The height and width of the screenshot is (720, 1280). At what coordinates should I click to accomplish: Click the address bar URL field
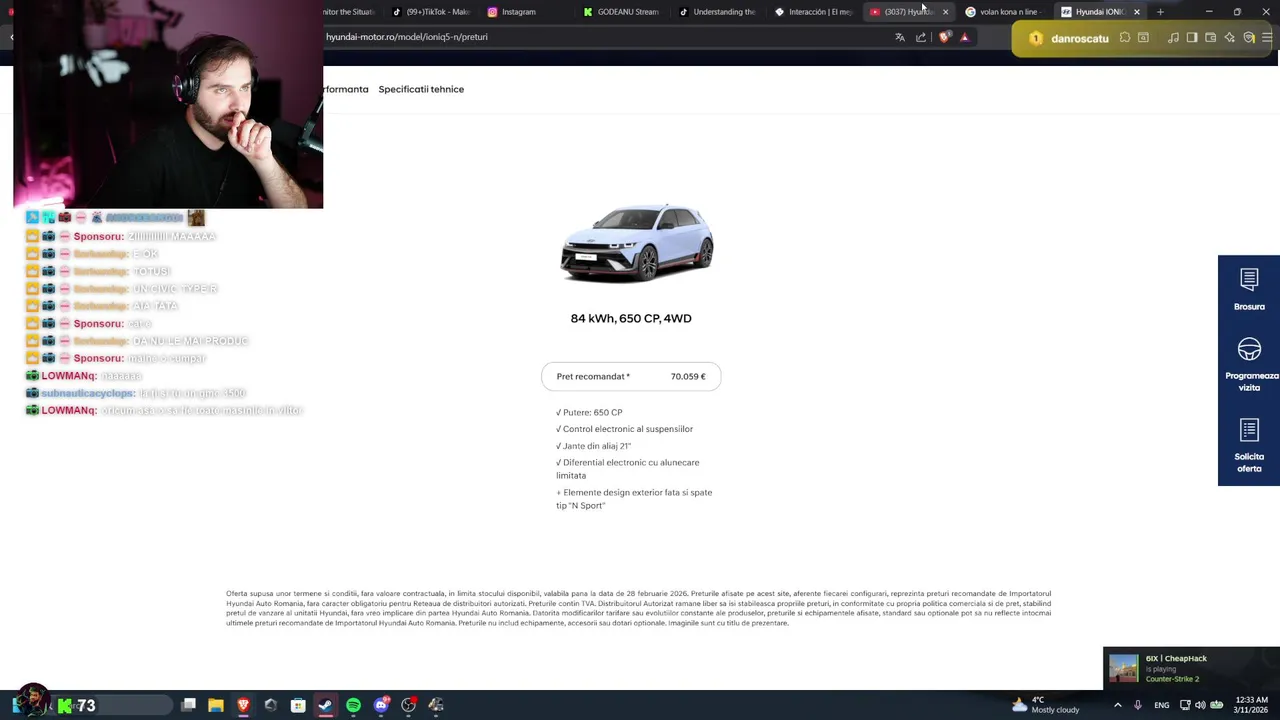point(600,37)
